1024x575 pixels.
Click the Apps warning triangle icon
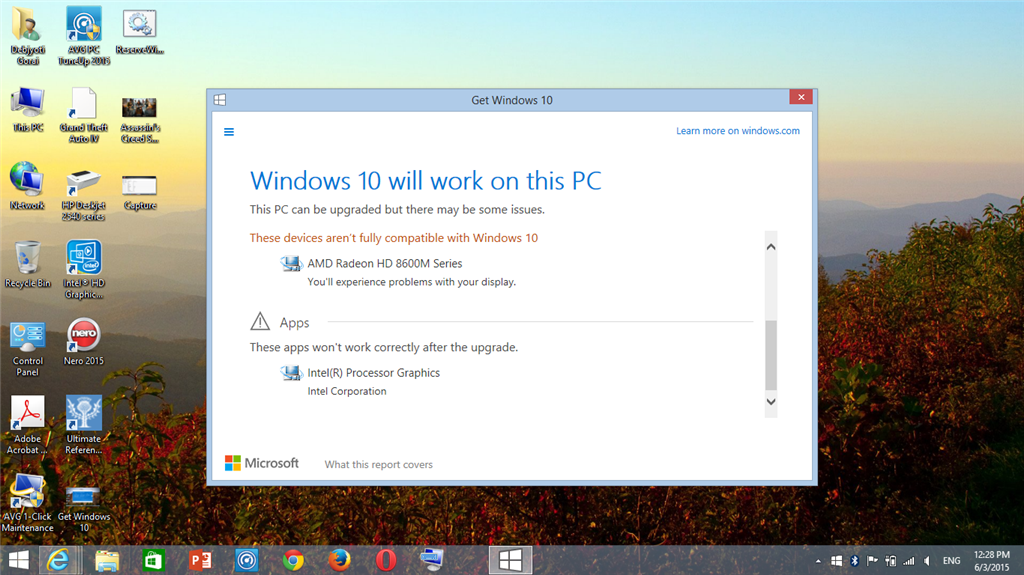260,321
